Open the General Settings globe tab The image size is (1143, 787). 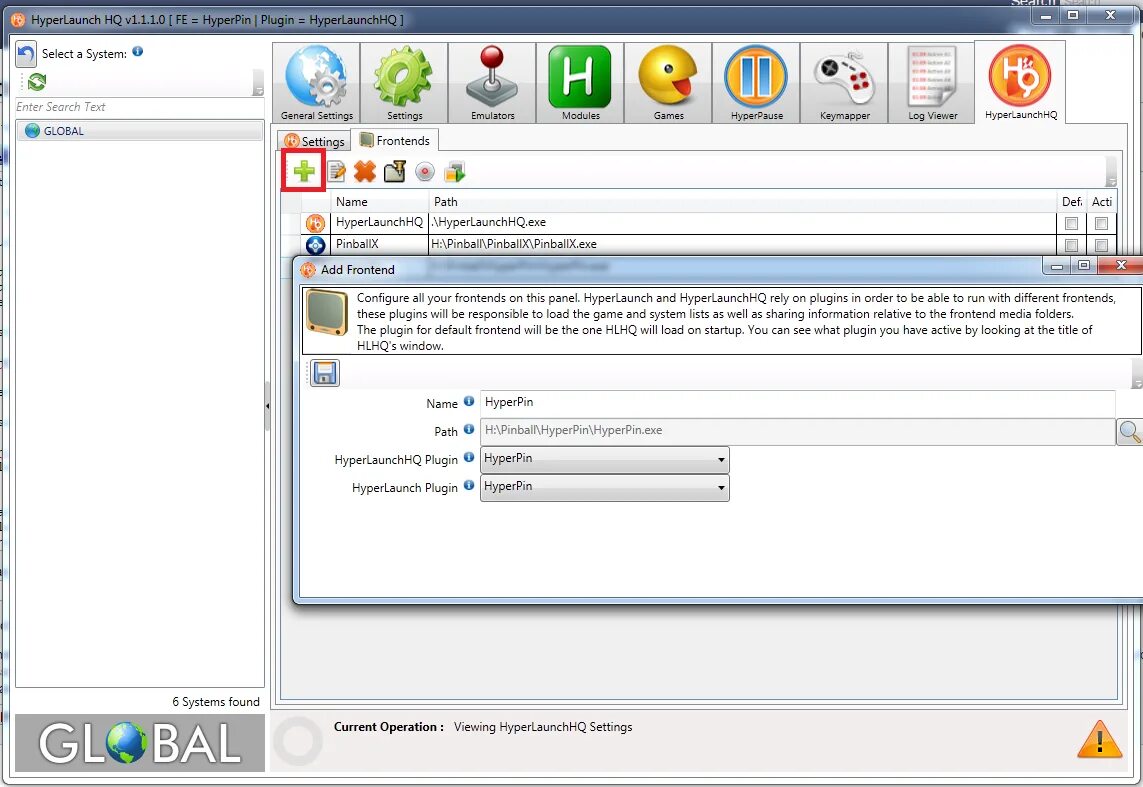click(316, 82)
